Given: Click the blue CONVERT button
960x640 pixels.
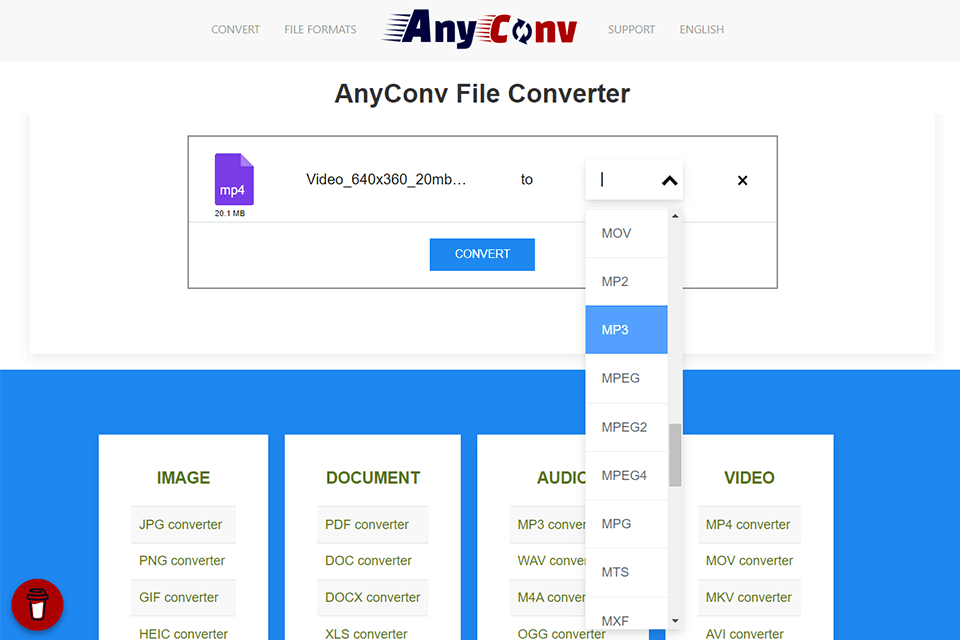Looking at the screenshot, I should pos(482,254).
